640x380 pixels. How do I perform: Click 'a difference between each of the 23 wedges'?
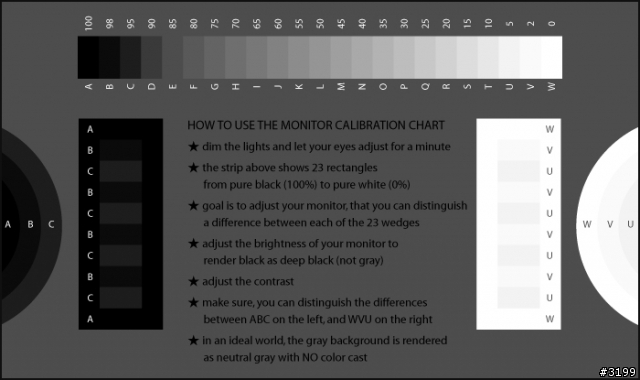[311, 223]
